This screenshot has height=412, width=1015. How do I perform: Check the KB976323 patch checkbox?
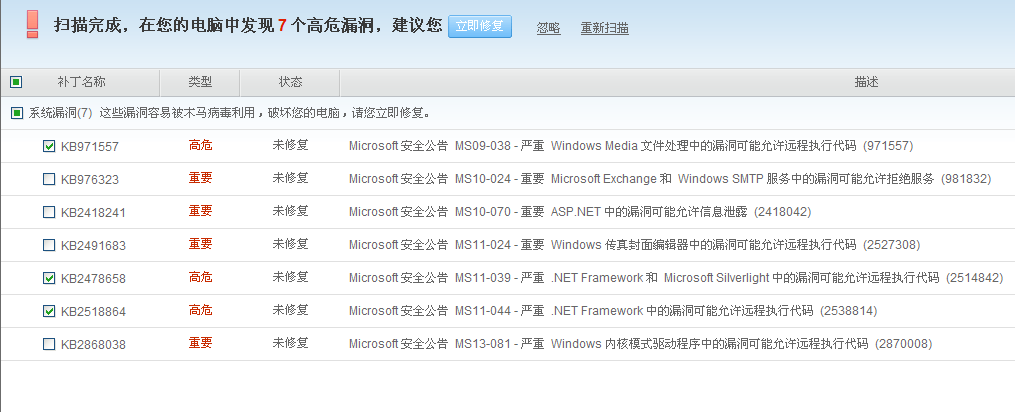pyautogui.click(x=49, y=179)
